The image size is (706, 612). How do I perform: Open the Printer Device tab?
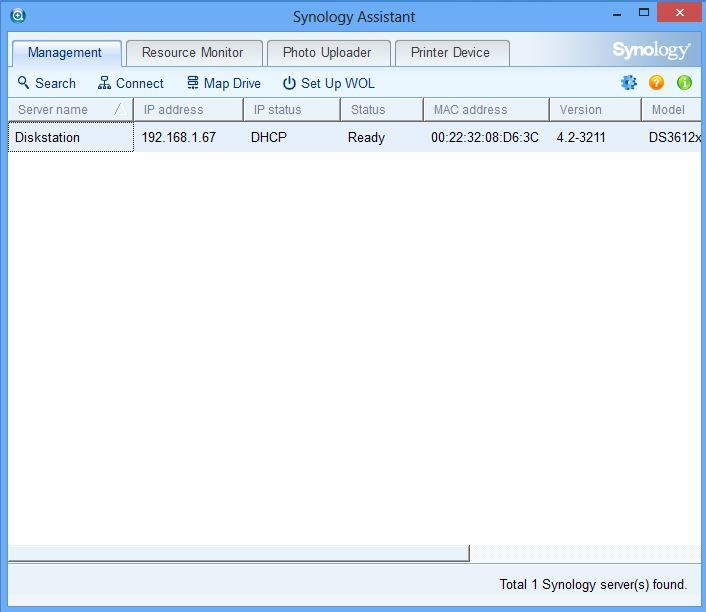[452, 53]
